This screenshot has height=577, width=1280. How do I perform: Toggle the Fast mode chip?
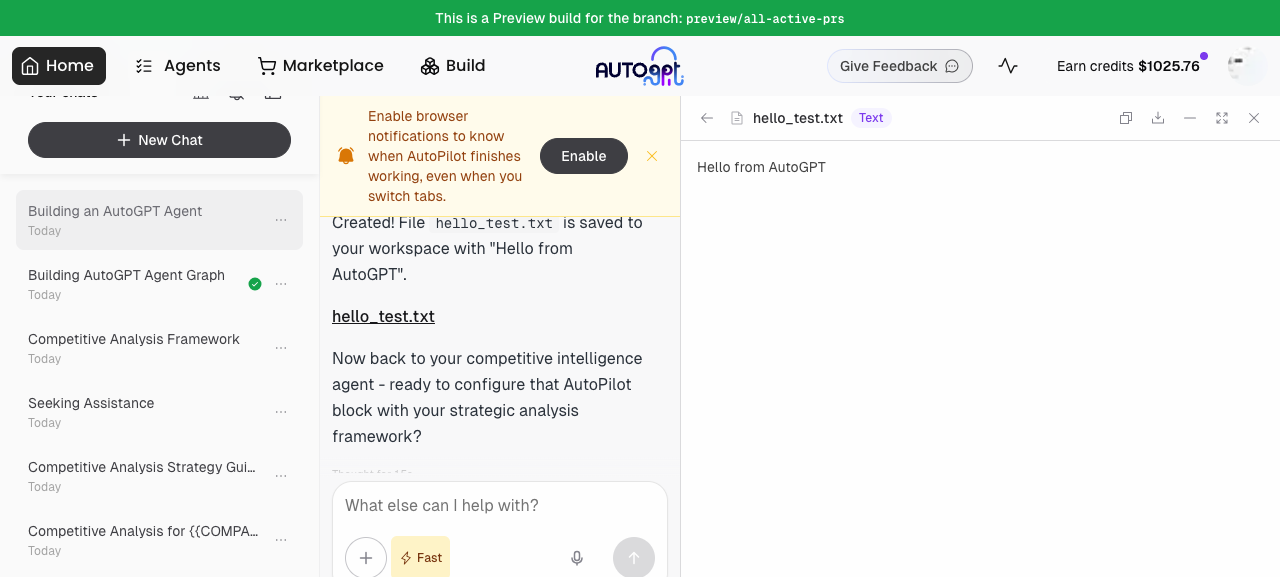[x=420, y=558]
